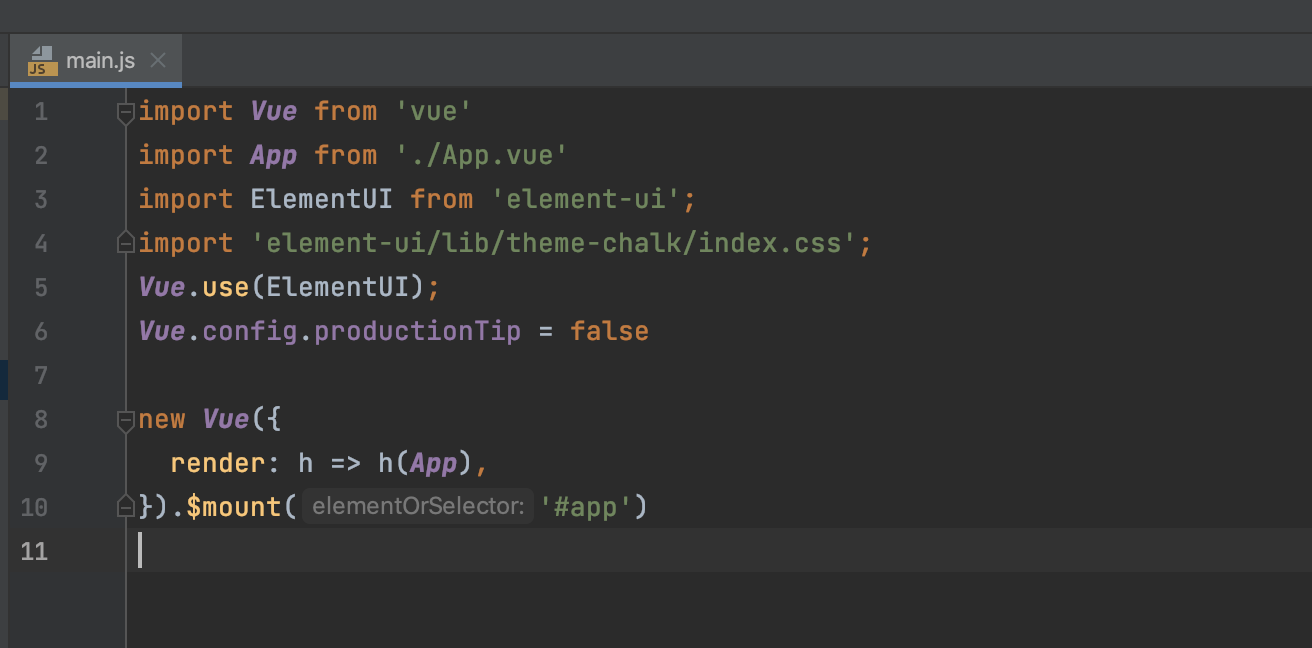1312x648 pixels.
Task: Click the App argument inside h() call
Action: coord(434,463)
